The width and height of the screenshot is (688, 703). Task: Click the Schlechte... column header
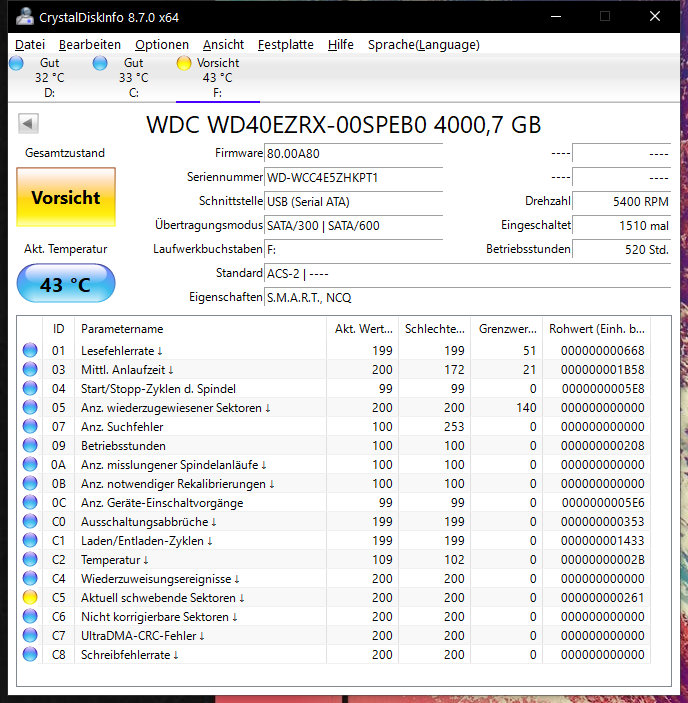[435, 329]
